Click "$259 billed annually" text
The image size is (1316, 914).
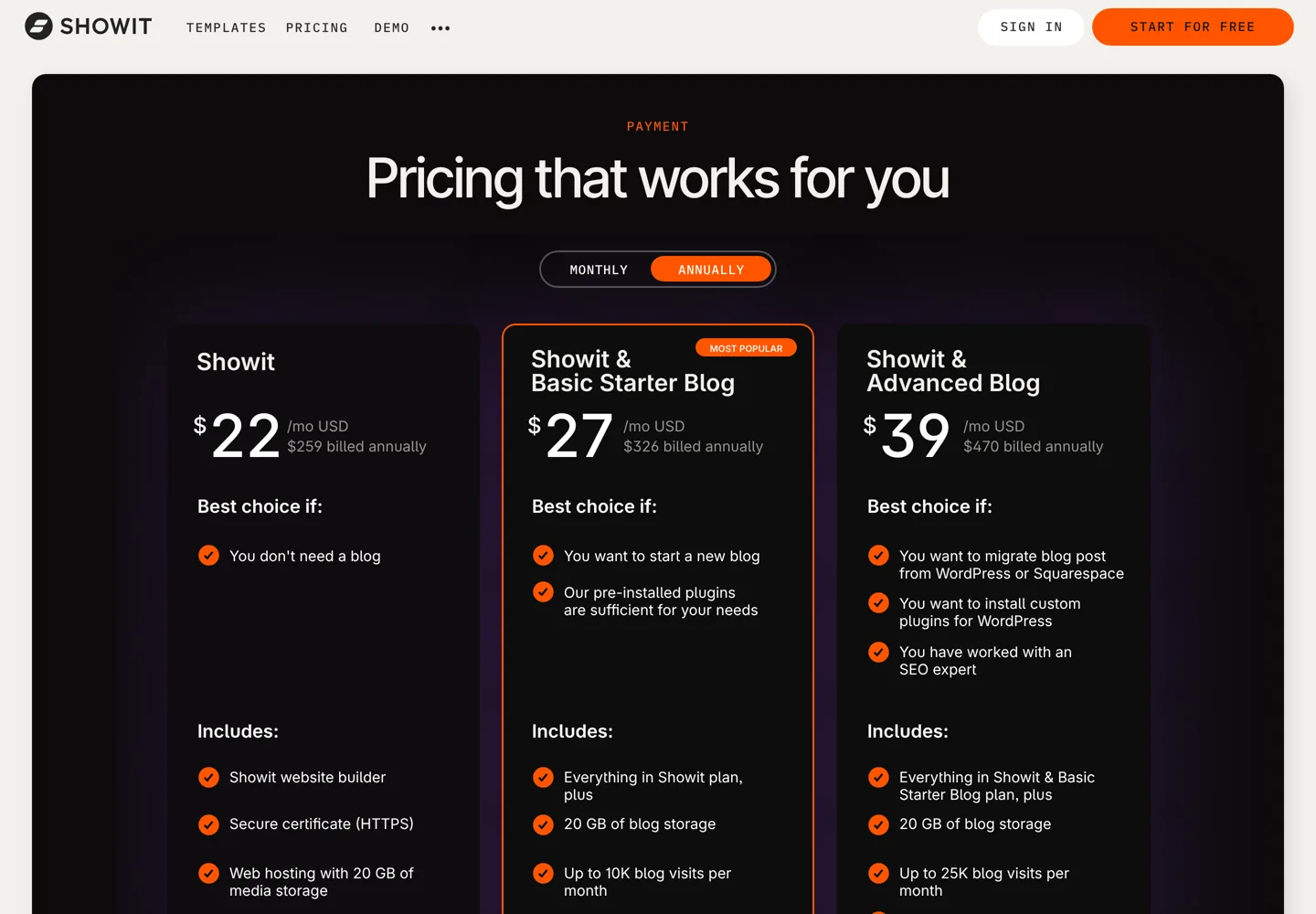pyautogui.click(x=356, y=446)
